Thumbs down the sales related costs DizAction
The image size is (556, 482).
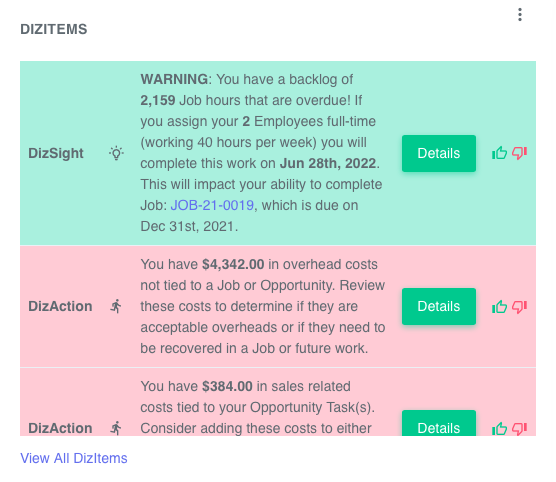click(519, 428)
